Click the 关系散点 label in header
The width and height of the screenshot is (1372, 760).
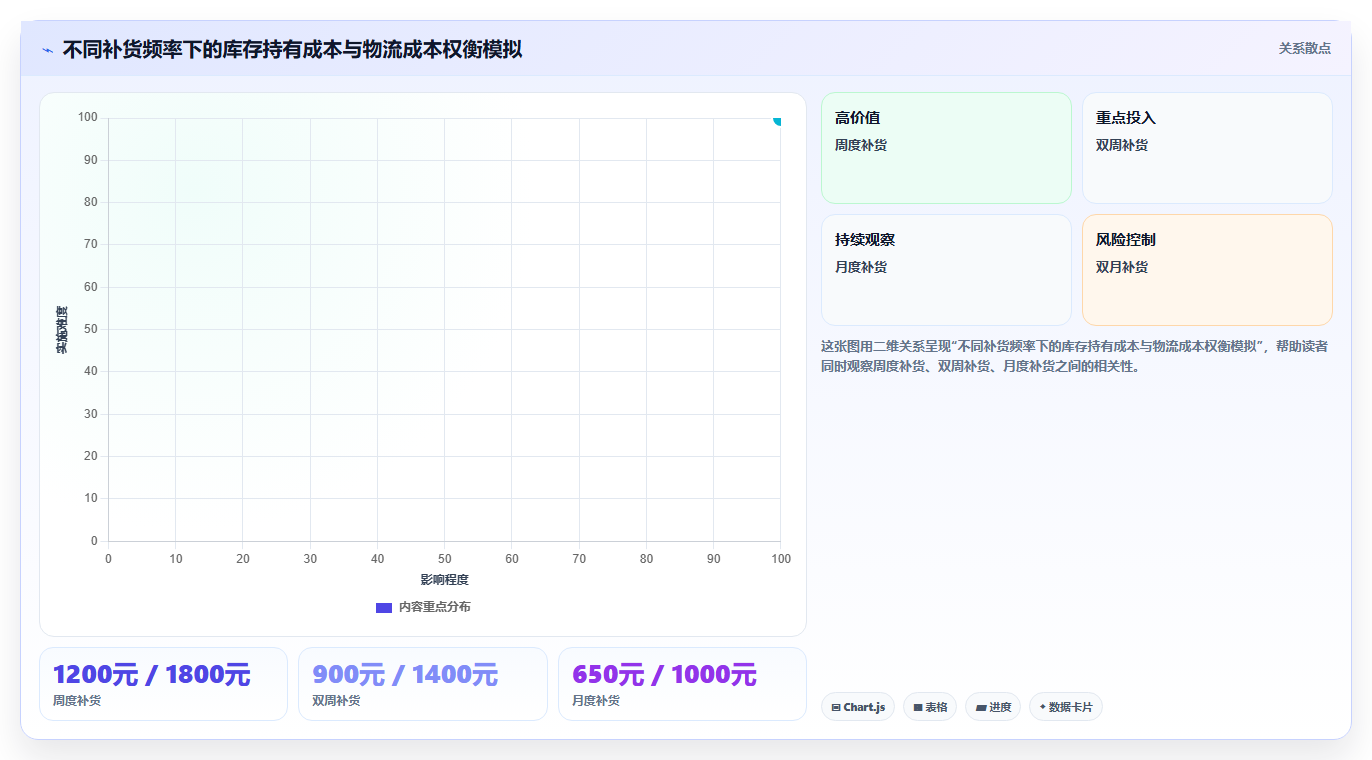click(1305, 48)
